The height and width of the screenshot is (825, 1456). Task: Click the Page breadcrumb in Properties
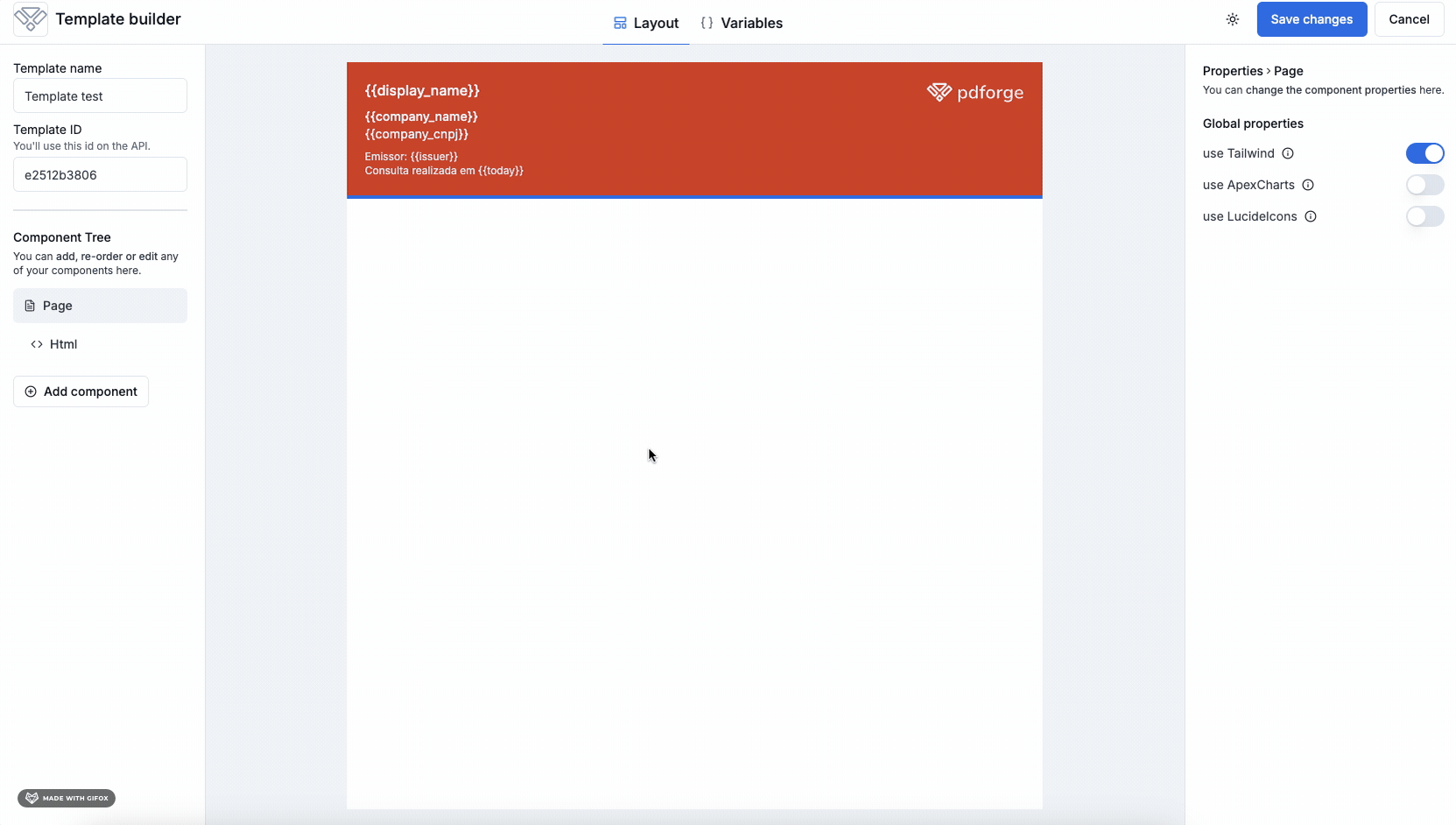pyautogui.click(x=1289, y=71)
